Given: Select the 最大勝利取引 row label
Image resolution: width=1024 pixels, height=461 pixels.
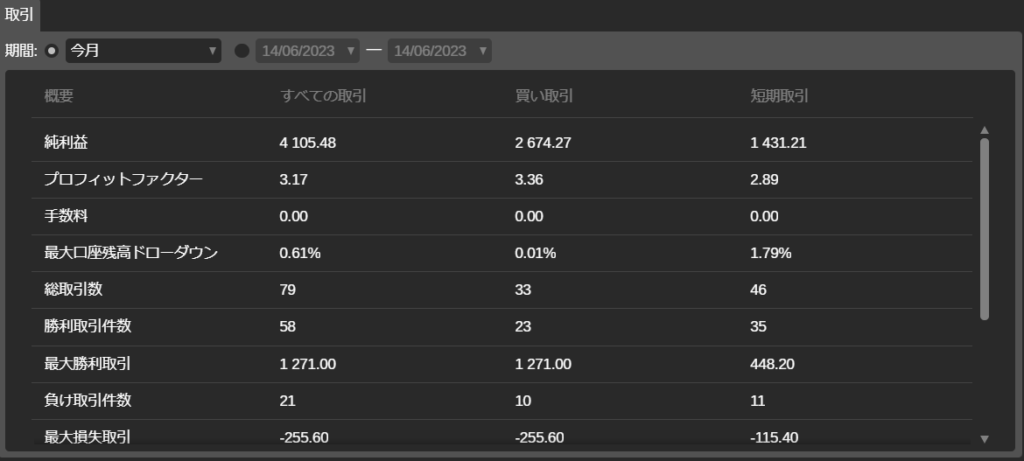Looking at the screenshot, I should click(87, 364).
